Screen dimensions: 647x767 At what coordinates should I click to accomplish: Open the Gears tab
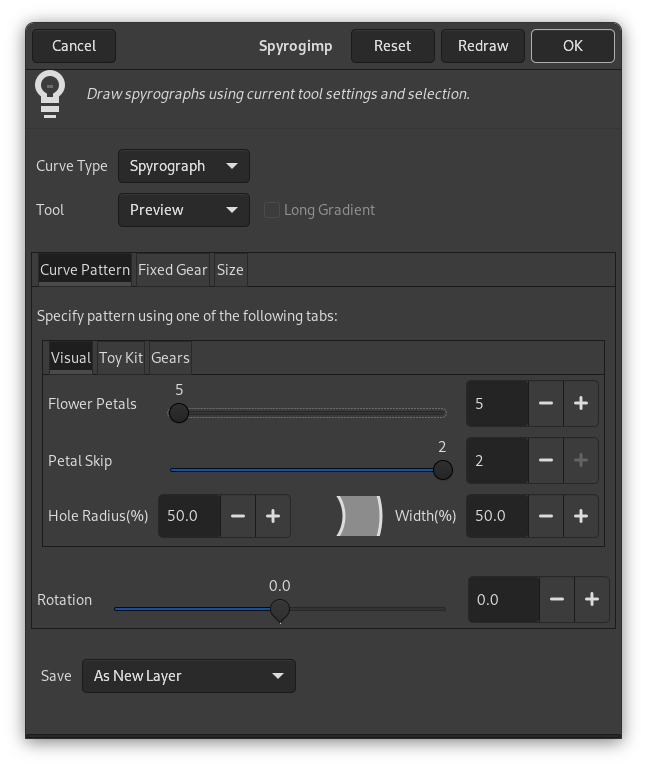[x=170, y=358]
